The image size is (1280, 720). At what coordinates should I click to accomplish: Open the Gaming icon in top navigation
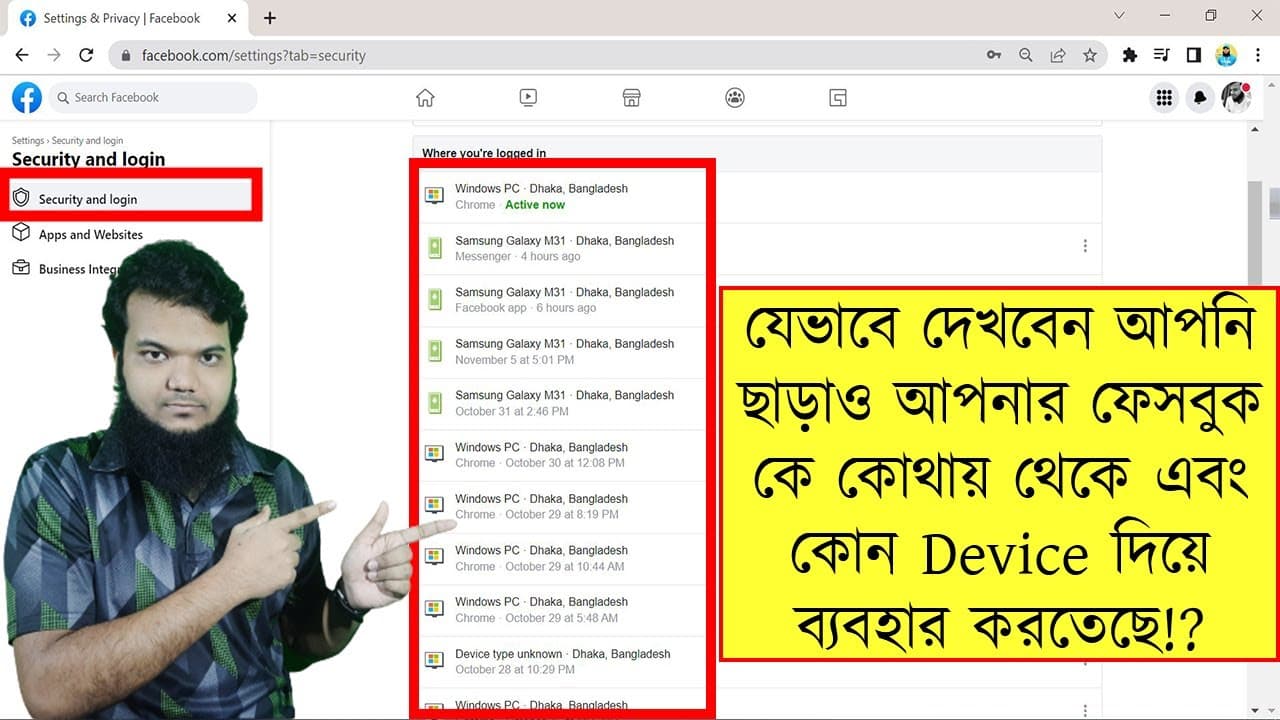(x=838, y=97)
